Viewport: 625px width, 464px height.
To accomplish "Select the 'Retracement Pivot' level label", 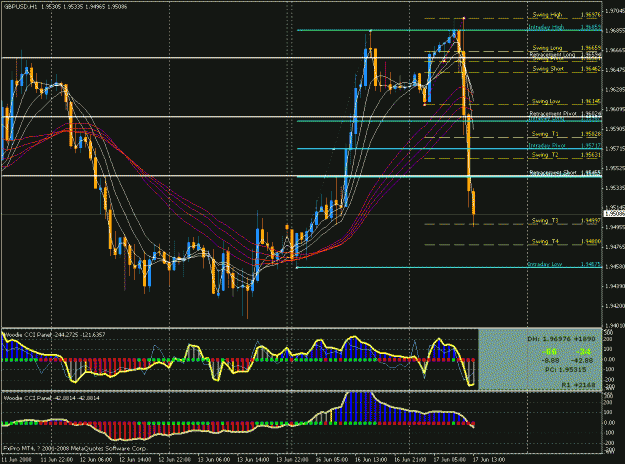I will (553, 114).
